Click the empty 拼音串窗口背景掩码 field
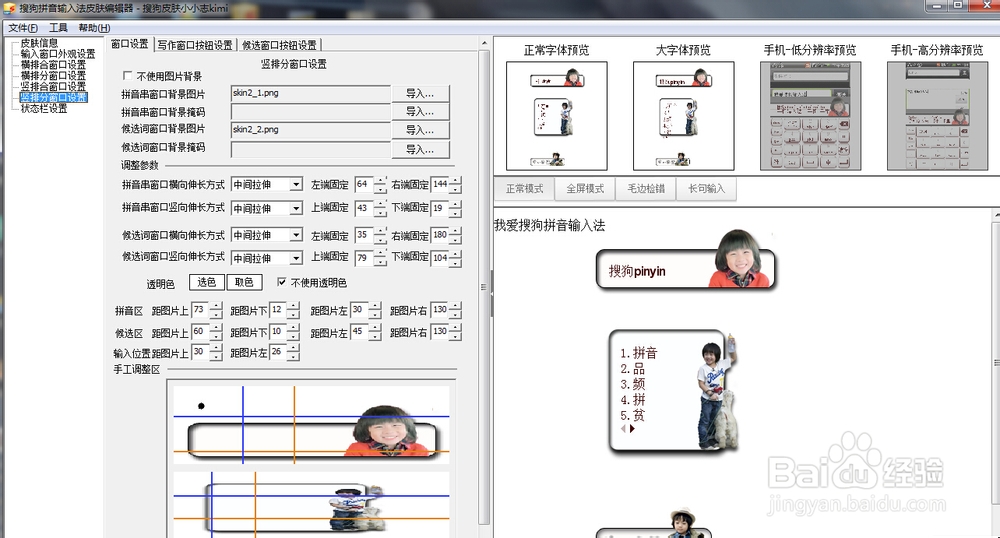 (311, 112)
